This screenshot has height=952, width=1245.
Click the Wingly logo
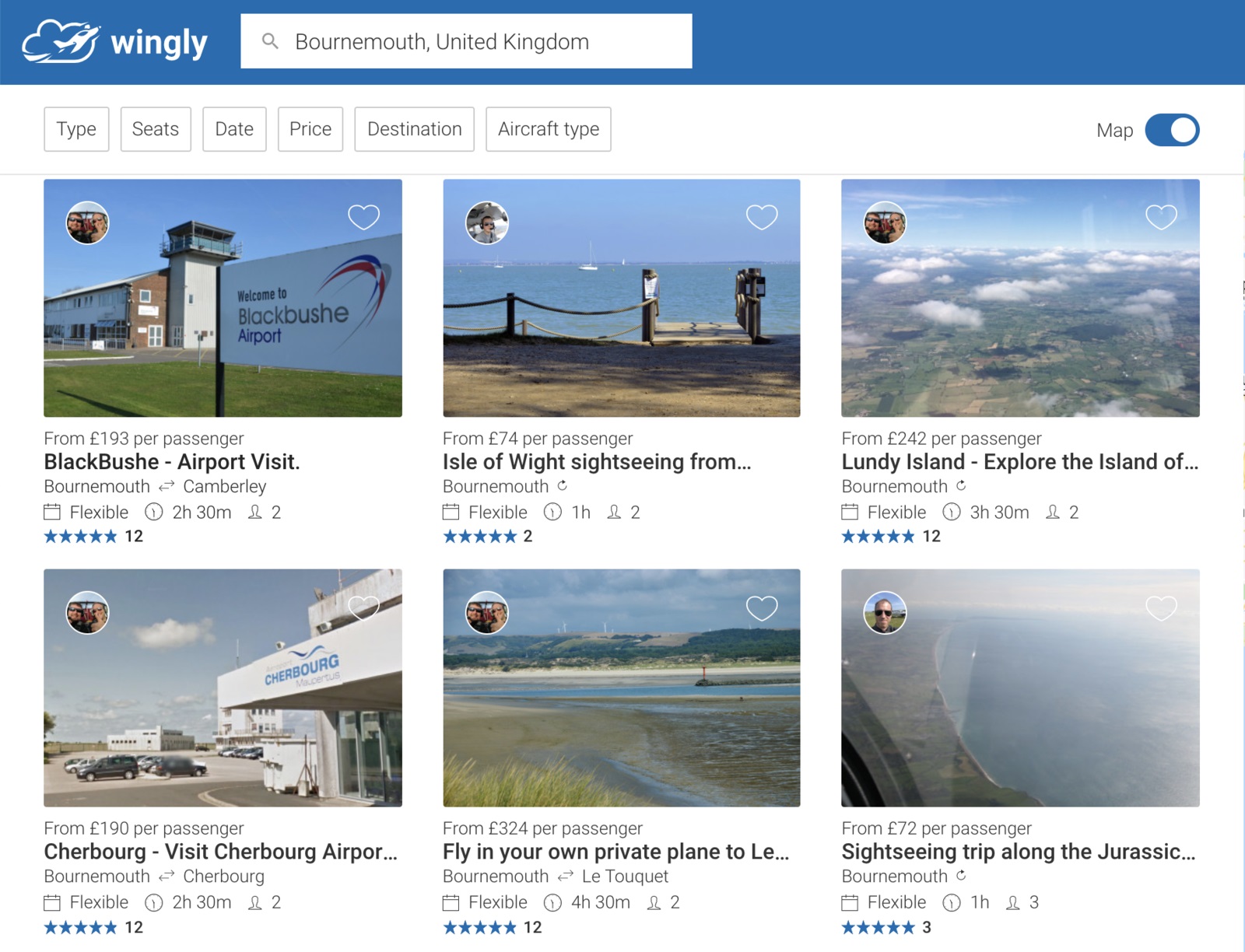pos(115,41)
